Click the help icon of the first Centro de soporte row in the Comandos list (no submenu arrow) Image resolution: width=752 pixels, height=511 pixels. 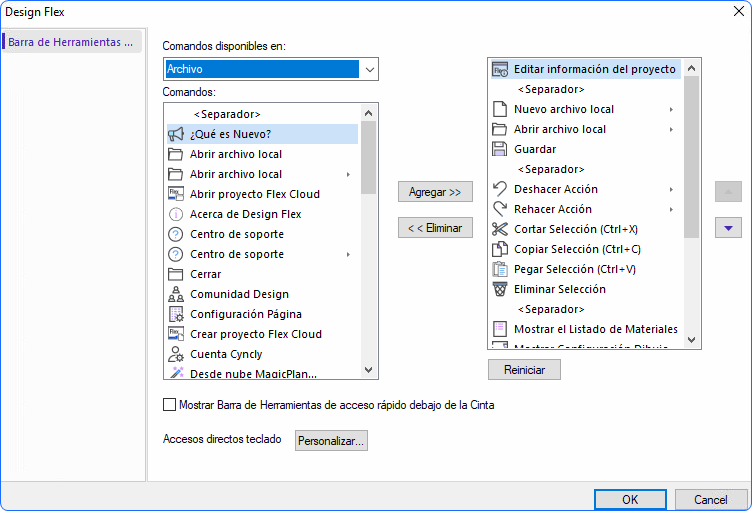click(x=176, y=234)
